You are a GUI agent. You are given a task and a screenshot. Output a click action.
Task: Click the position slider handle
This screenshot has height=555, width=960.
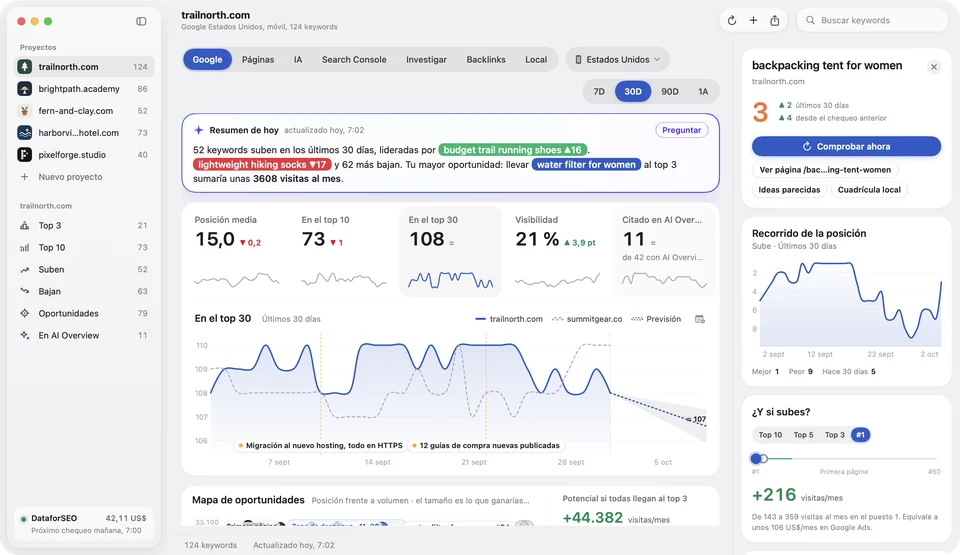click(756, 458)
